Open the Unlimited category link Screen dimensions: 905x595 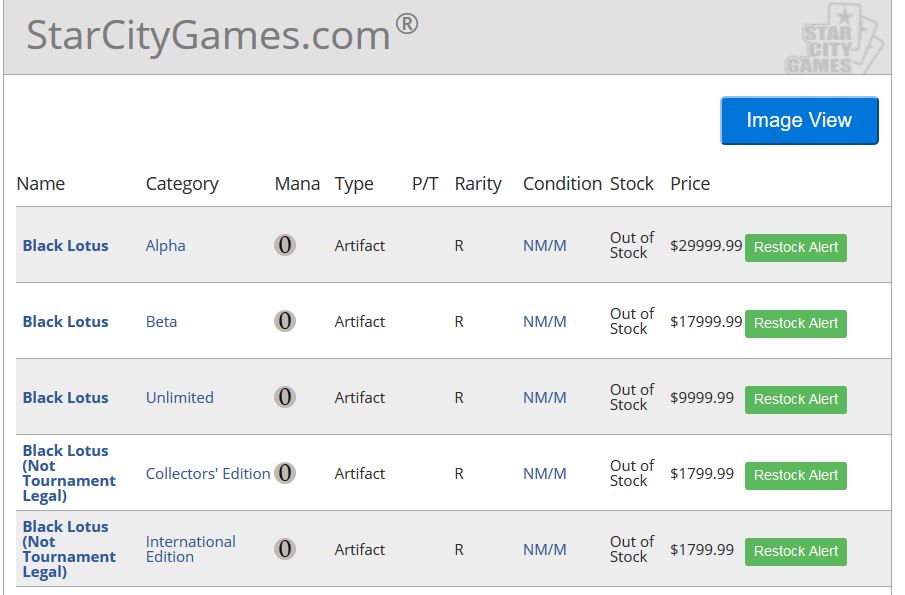[179, 397]
